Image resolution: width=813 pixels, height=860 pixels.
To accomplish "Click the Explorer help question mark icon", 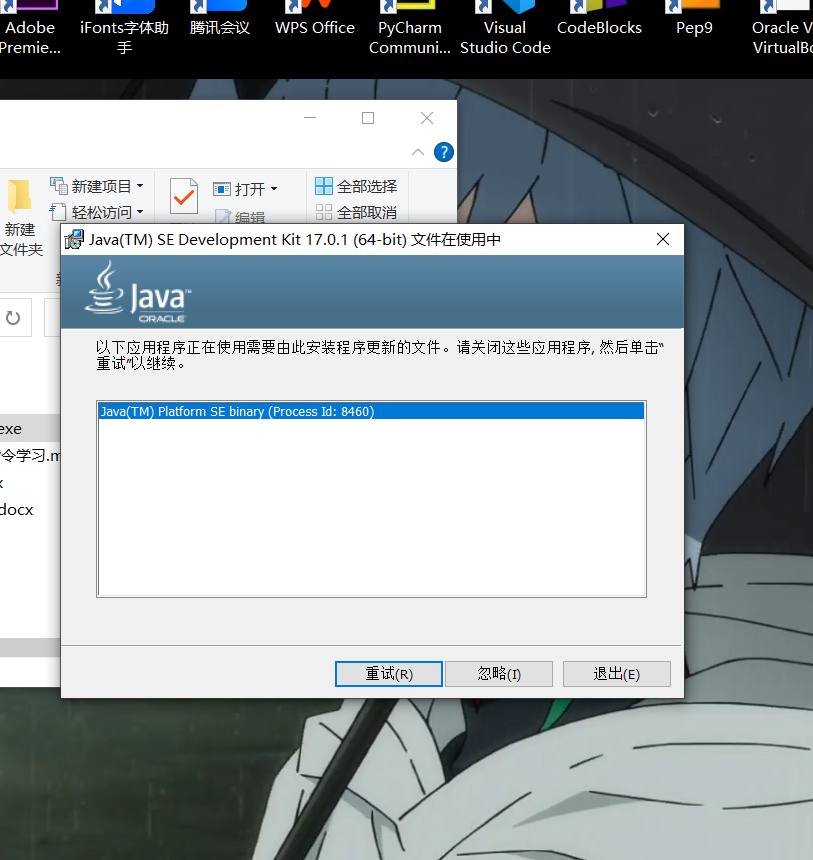I will coord(443,152).
